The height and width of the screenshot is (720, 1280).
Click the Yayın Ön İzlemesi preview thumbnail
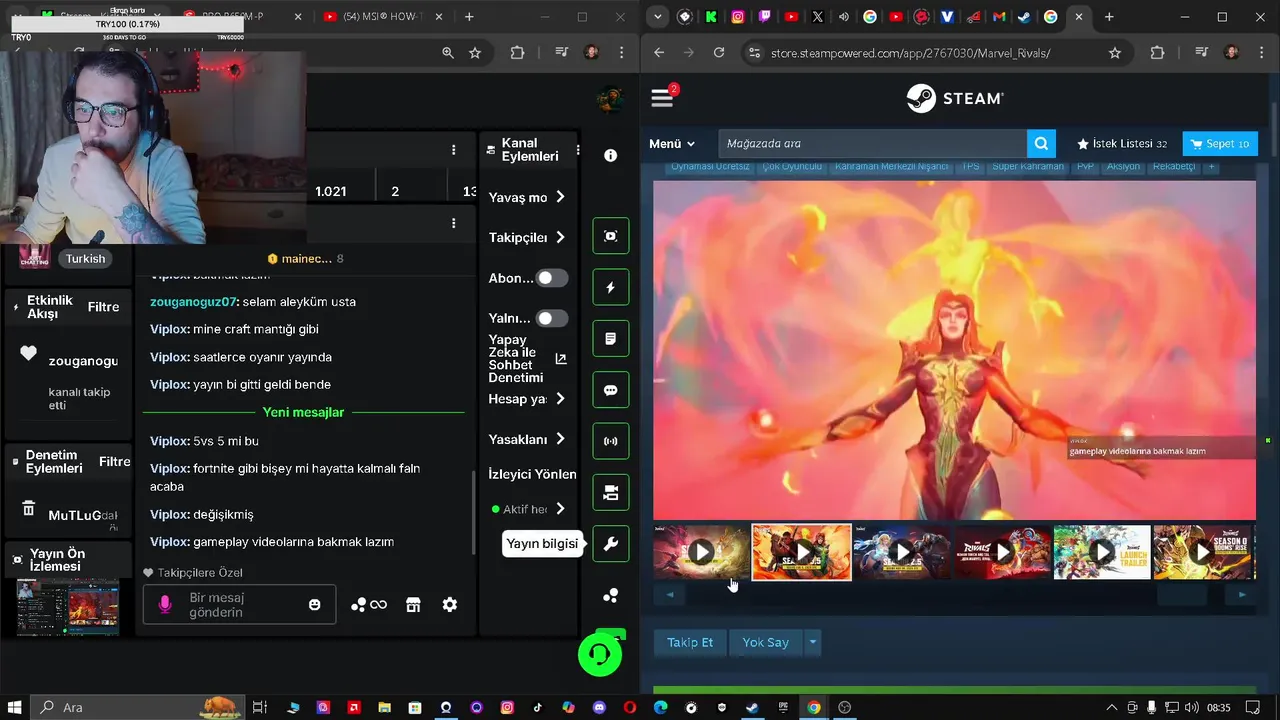(x=68, y=607)
